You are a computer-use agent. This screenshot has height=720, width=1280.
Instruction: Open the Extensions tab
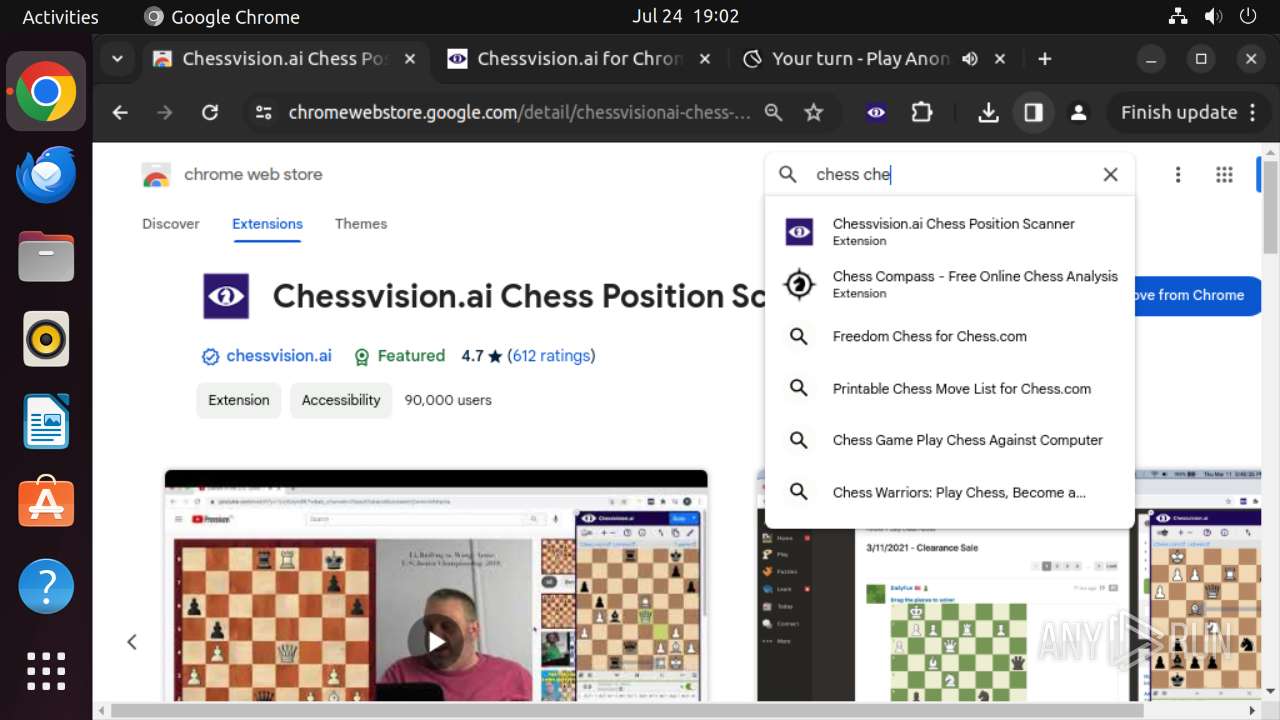click(267, 224)
